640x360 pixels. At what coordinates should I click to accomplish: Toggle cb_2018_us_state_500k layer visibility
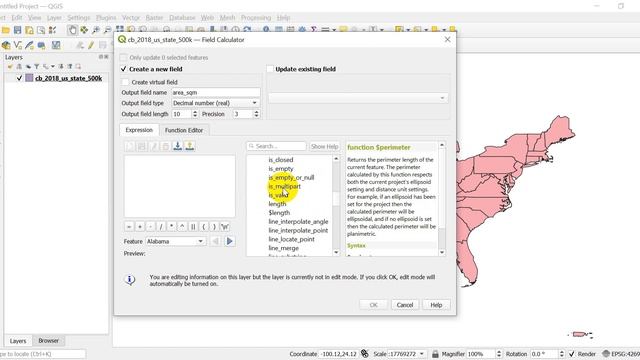[x=19, y=78]
